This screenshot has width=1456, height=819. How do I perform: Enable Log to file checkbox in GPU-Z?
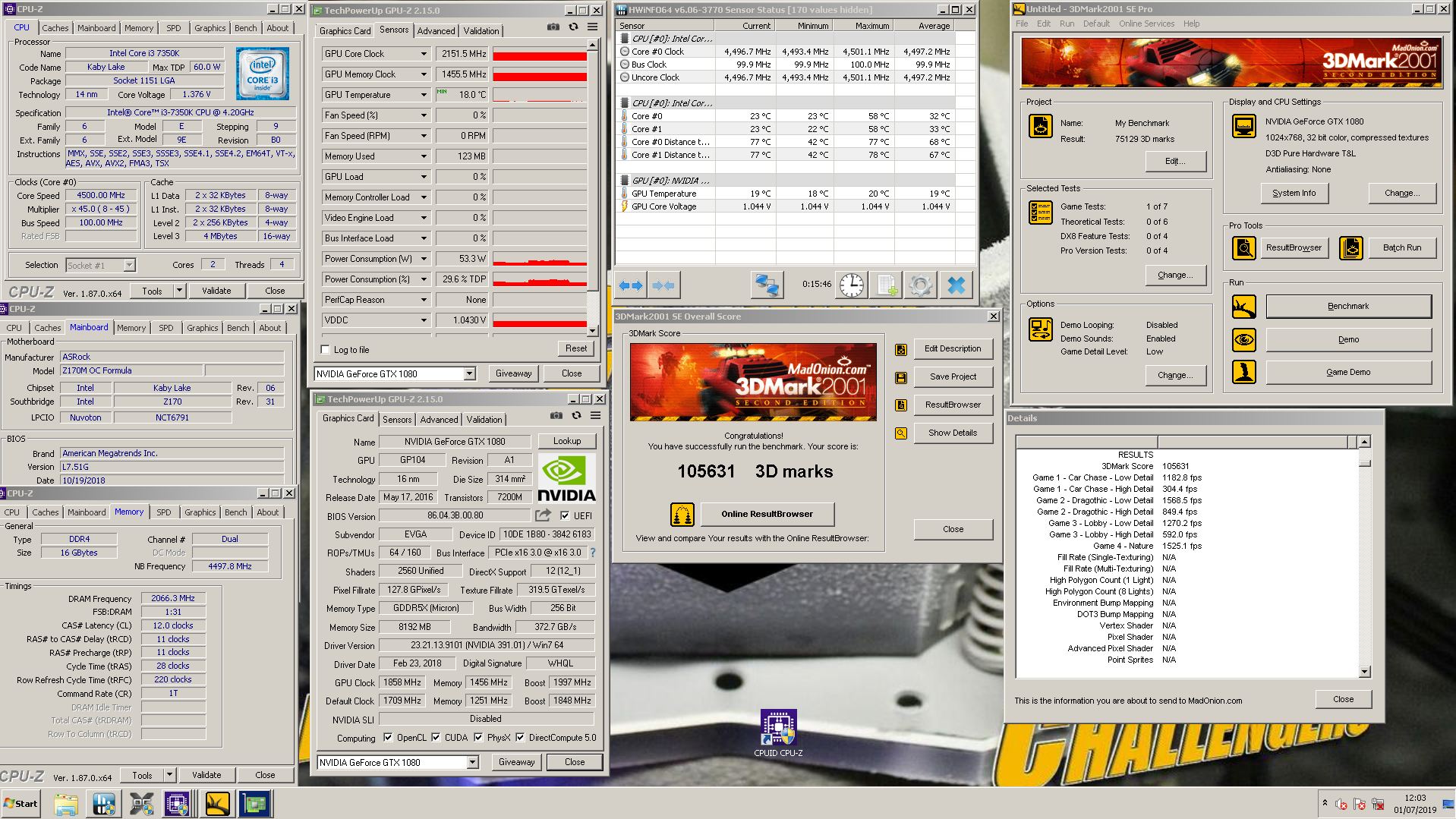[x=325, y=350]
